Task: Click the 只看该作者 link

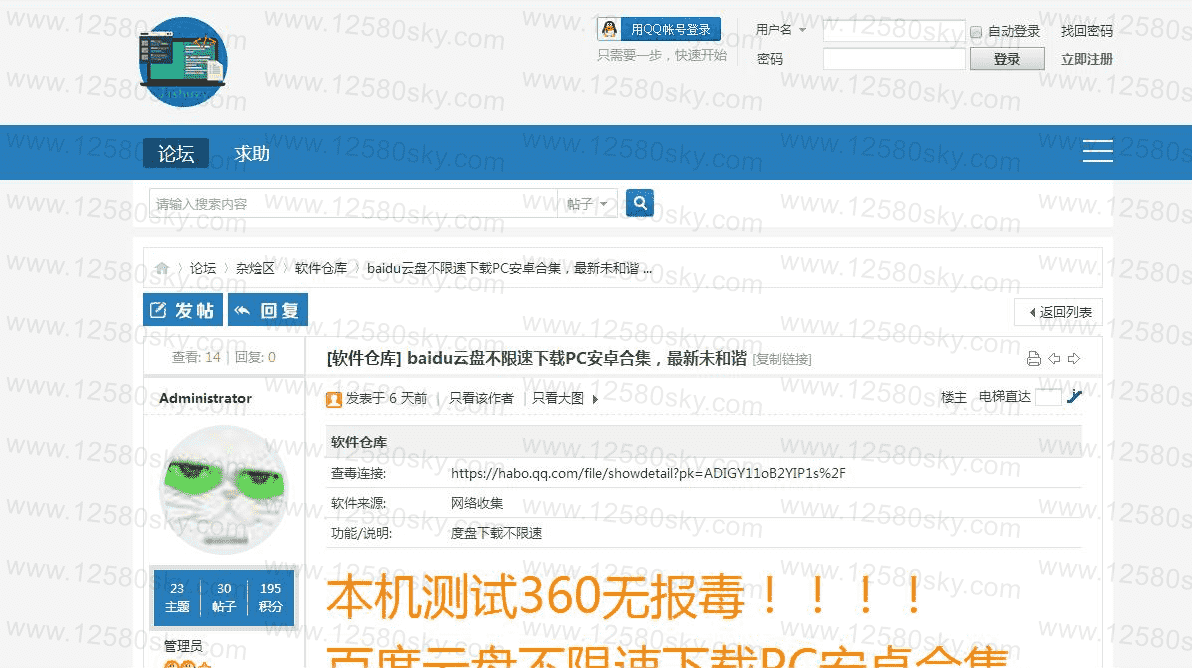Action: 481,398
